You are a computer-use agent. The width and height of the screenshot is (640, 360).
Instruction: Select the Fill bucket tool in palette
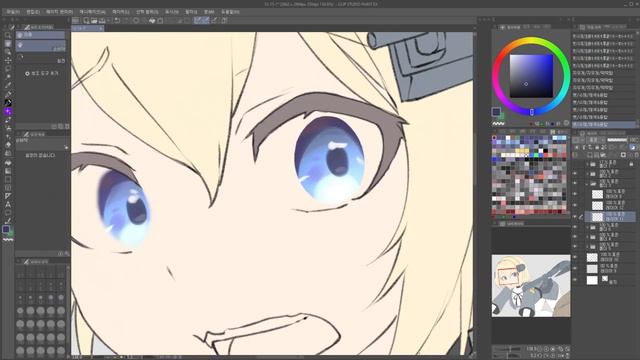tap(8, 162)
